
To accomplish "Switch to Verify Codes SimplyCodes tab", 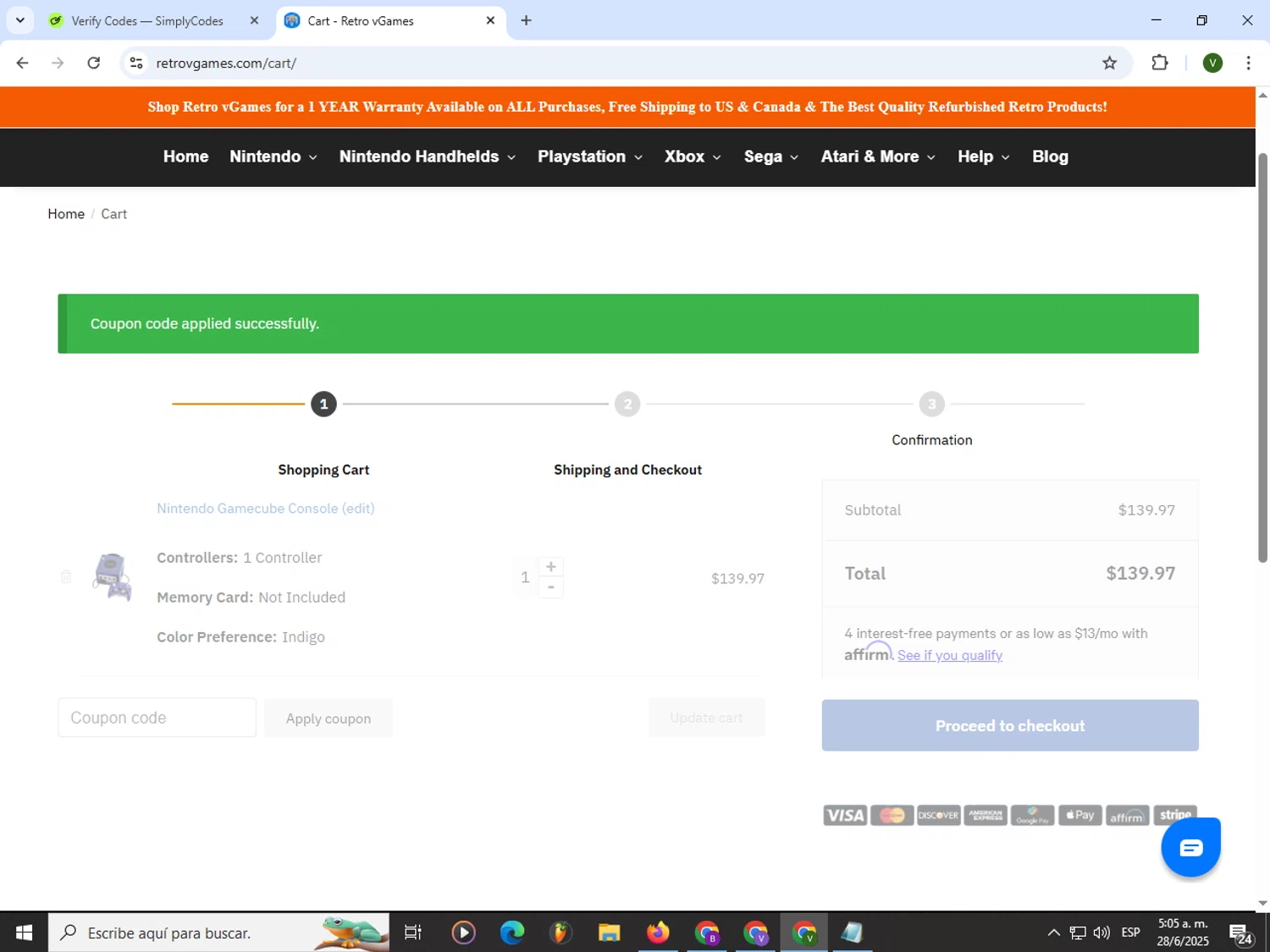I will pos(146,20).
